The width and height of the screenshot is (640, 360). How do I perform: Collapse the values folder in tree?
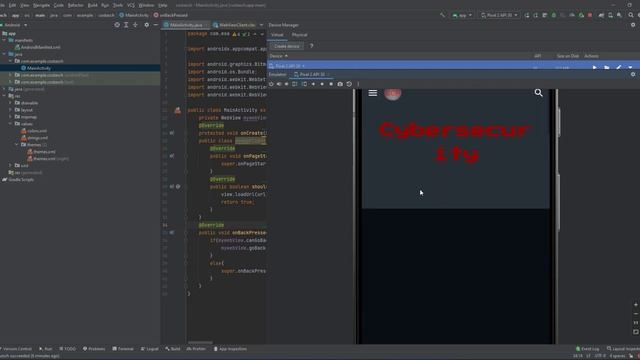(11, 124)
